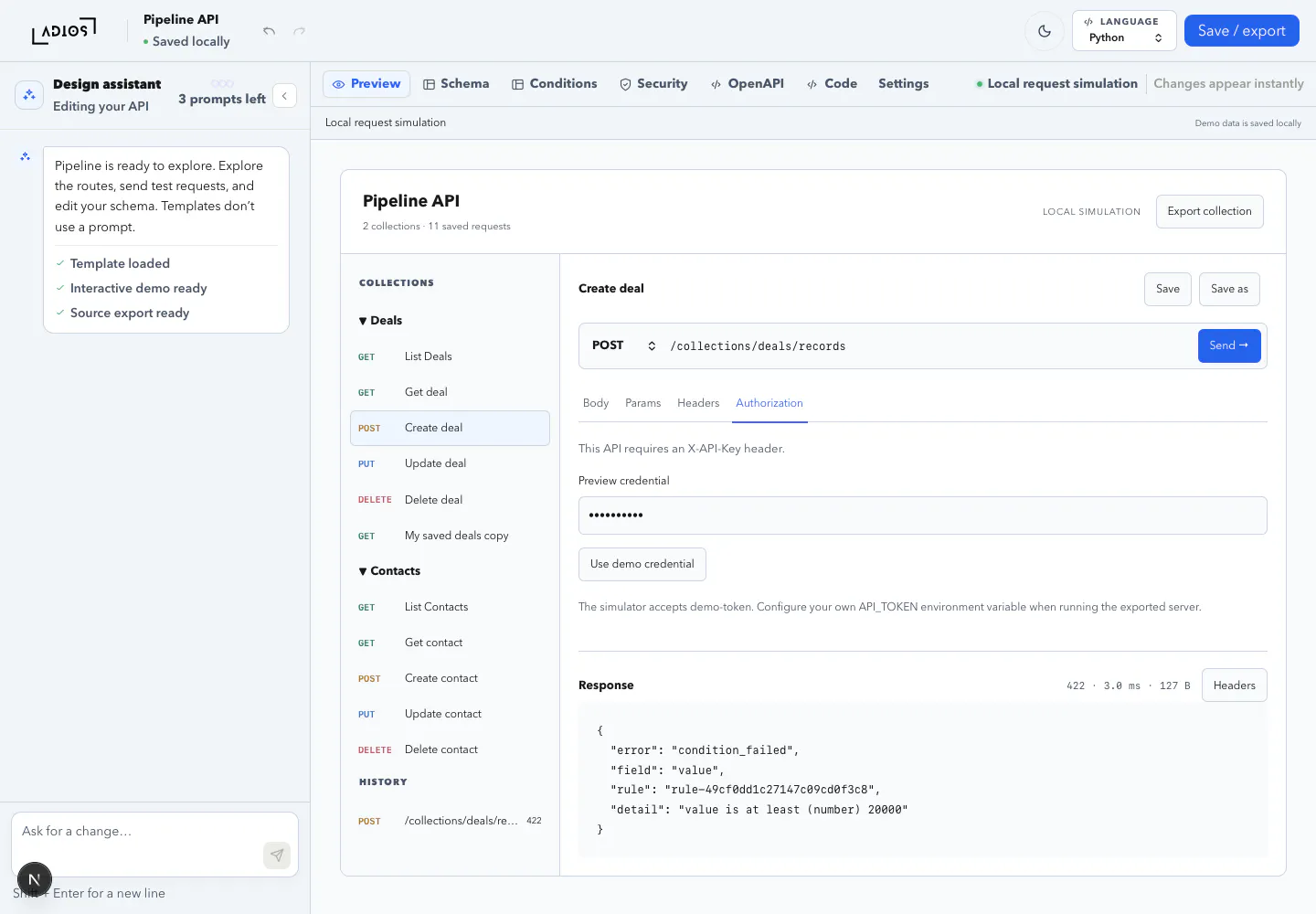Open the POST method dropdown
1316x914 pixels.
(623, 345)
